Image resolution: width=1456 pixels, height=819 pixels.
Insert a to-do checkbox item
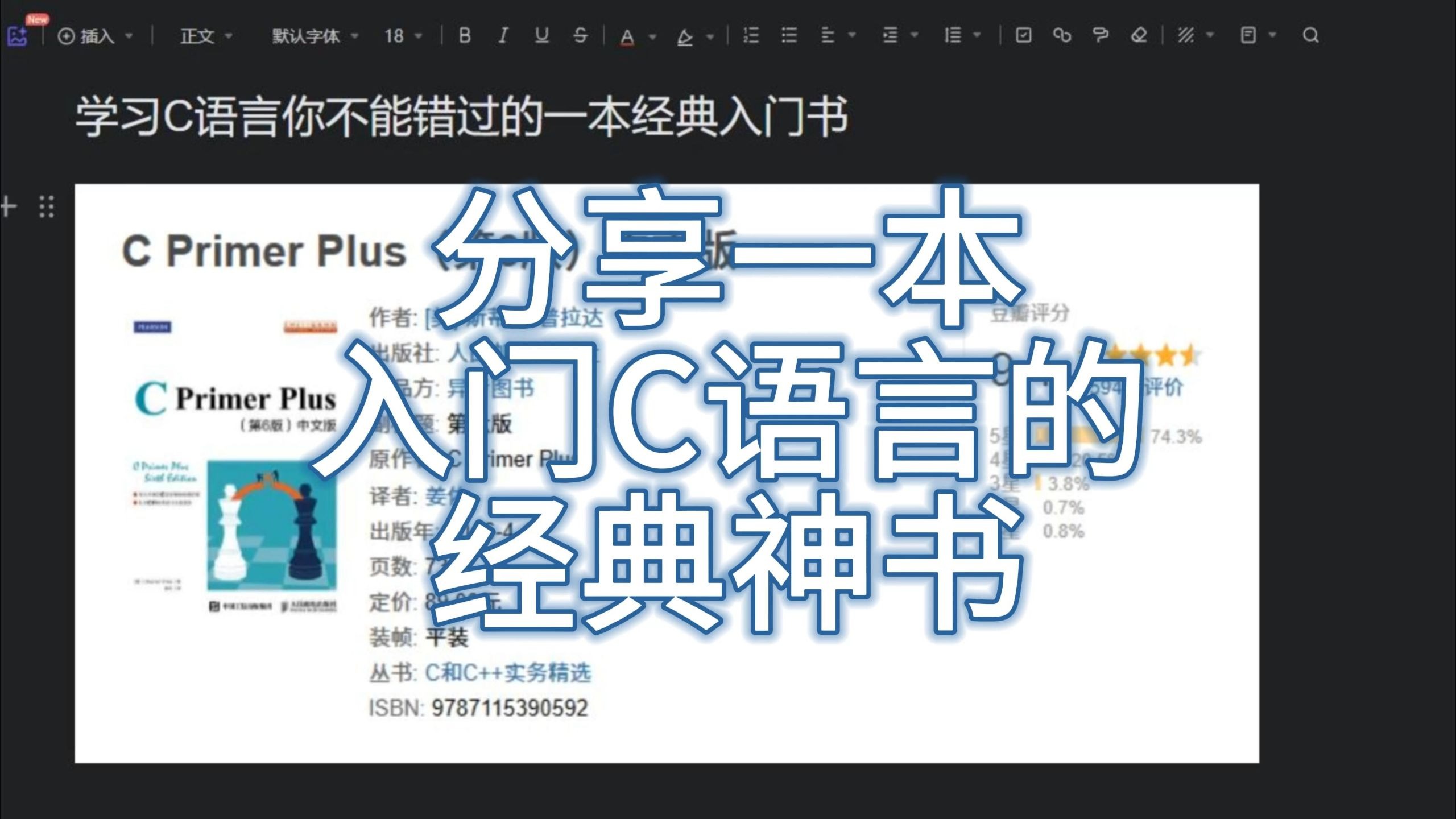tap(1023, 36)
